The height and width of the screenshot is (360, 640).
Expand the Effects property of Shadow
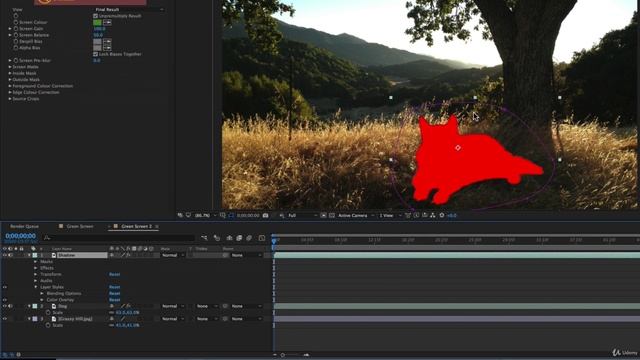[x=36, y=268]
